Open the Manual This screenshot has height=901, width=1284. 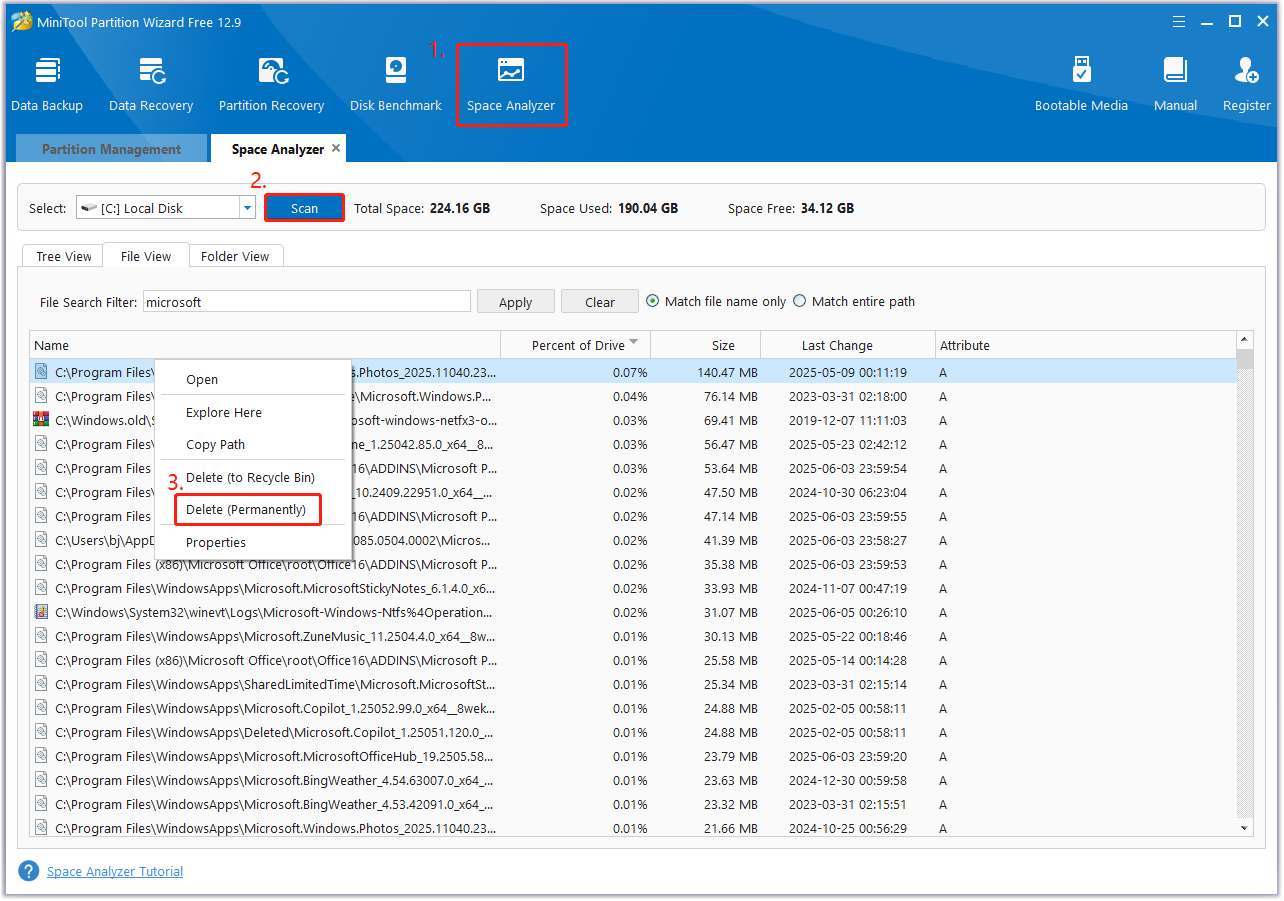[x=1175, y=84]
